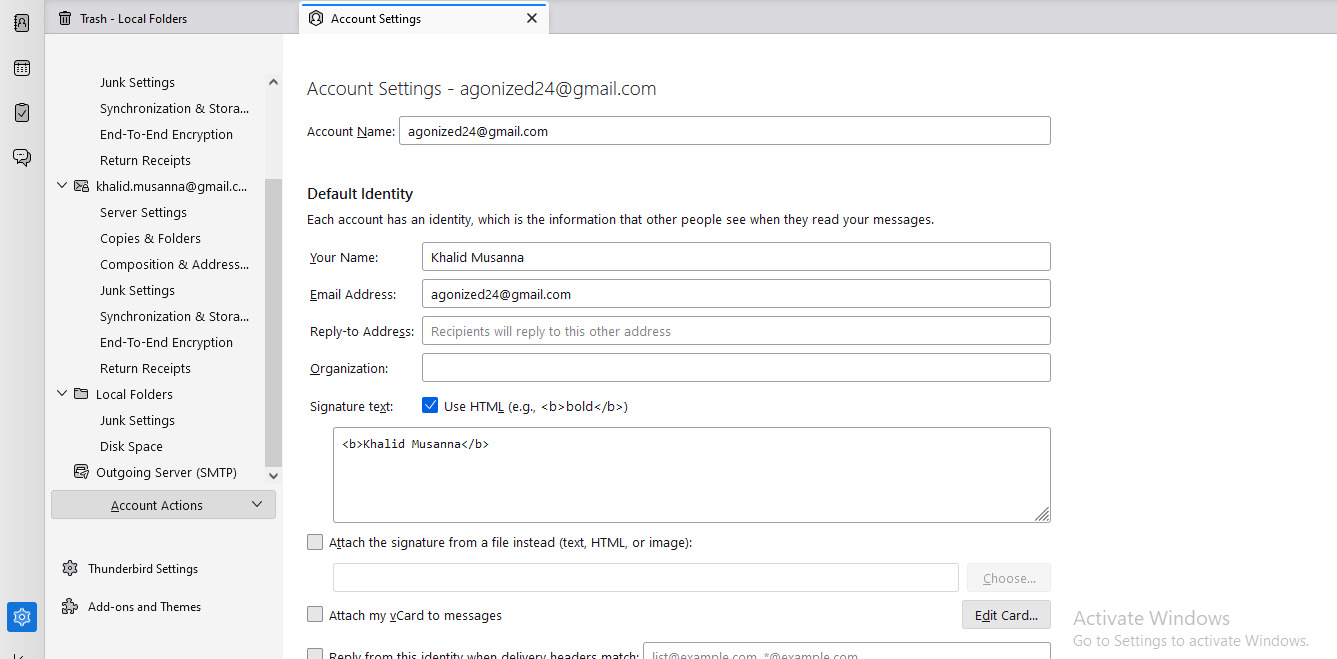Click the mail account icon beside khalid.musanna@gmail.c...
The height and width of the screenshot is (659, 1337).
coord(81,186)
